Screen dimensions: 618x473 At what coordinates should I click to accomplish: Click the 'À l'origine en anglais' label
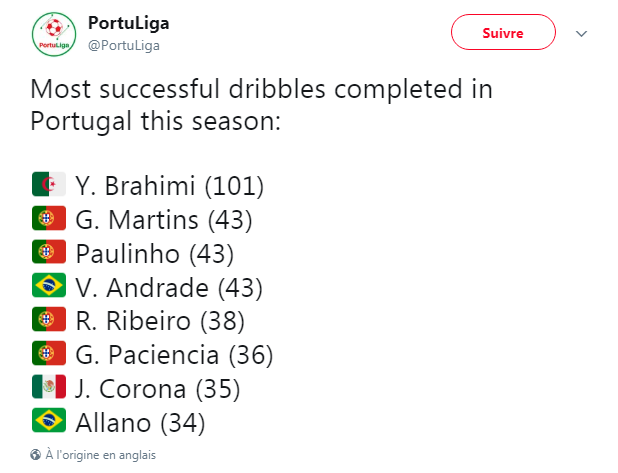[101, 454]
